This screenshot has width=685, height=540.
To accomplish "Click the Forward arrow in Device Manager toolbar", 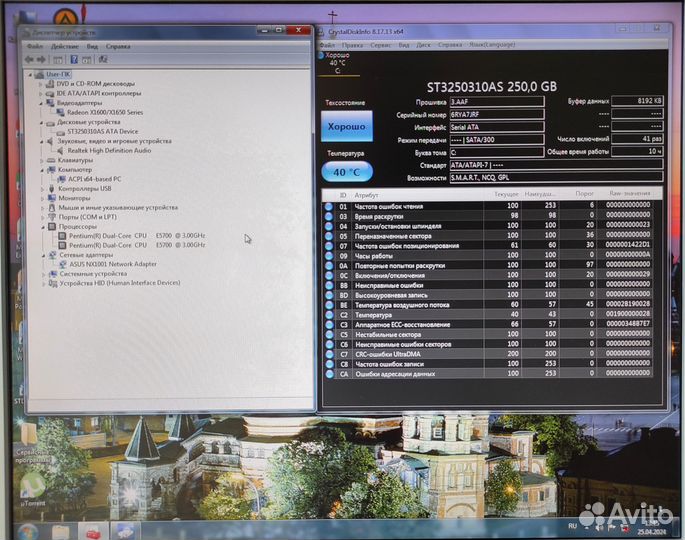I will (41, 60).
